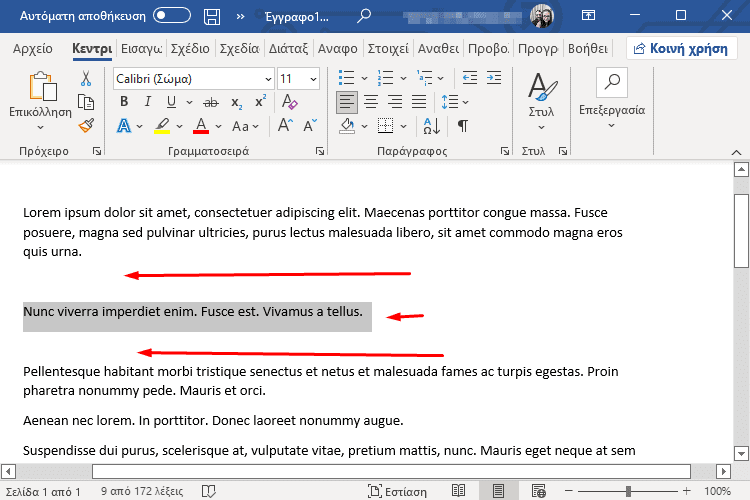Click the Cut scissors icon

point(86,78)
